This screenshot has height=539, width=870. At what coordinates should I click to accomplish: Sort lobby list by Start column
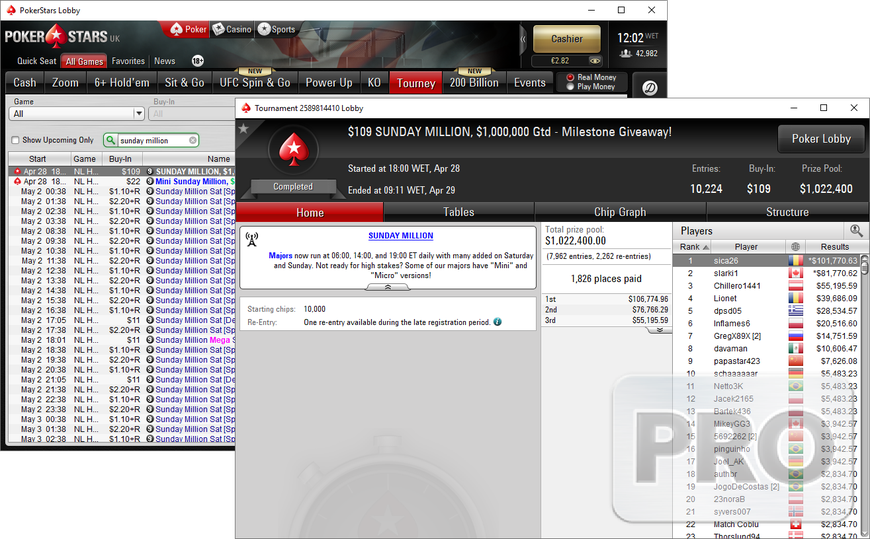point(37,159)
